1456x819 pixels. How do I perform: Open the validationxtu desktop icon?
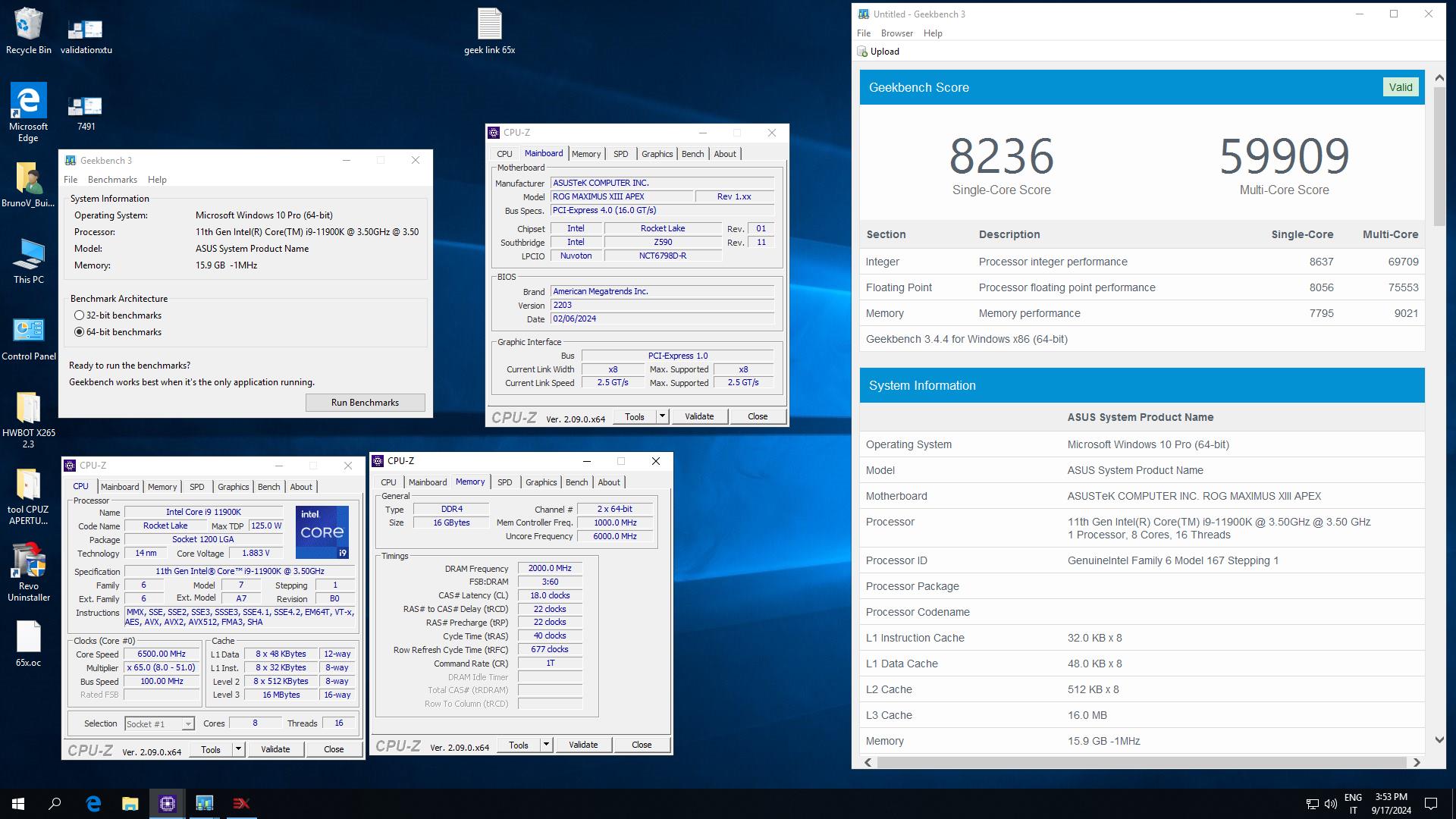pyautogui.click(x=86, y=36)
